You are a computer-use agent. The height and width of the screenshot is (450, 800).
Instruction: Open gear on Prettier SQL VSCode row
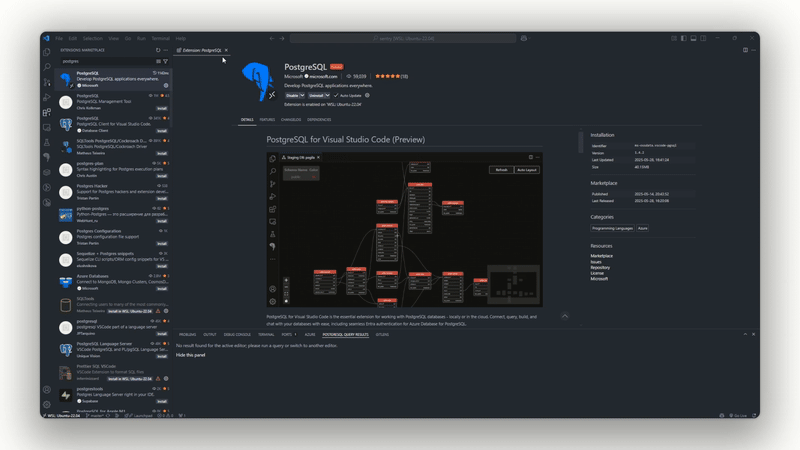166,379
